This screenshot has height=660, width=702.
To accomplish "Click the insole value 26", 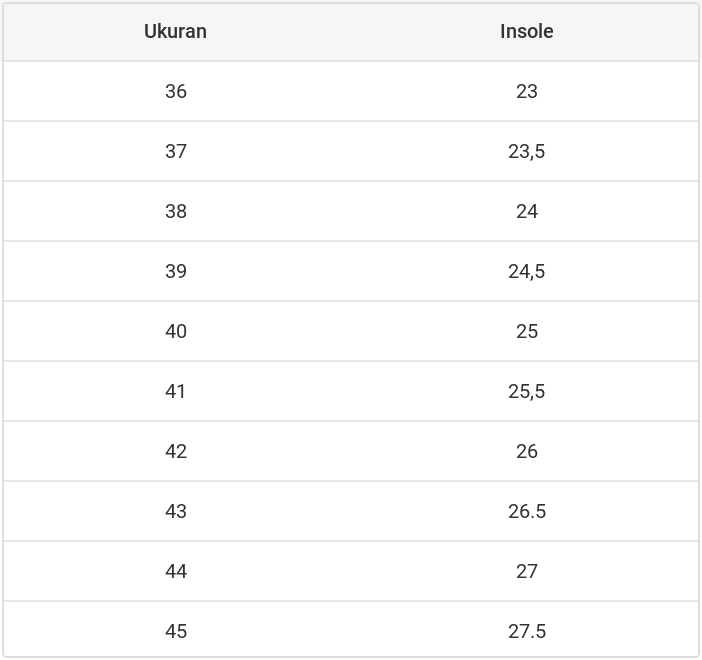I will [527, 451].
